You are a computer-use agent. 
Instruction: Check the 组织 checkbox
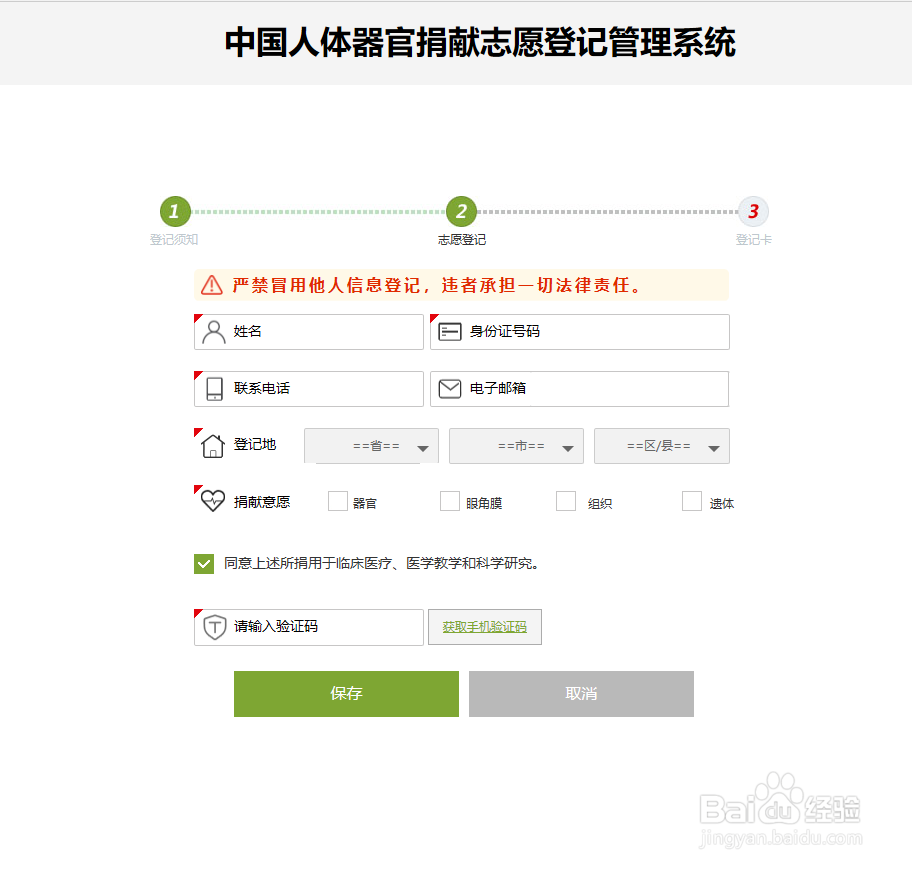566,501
